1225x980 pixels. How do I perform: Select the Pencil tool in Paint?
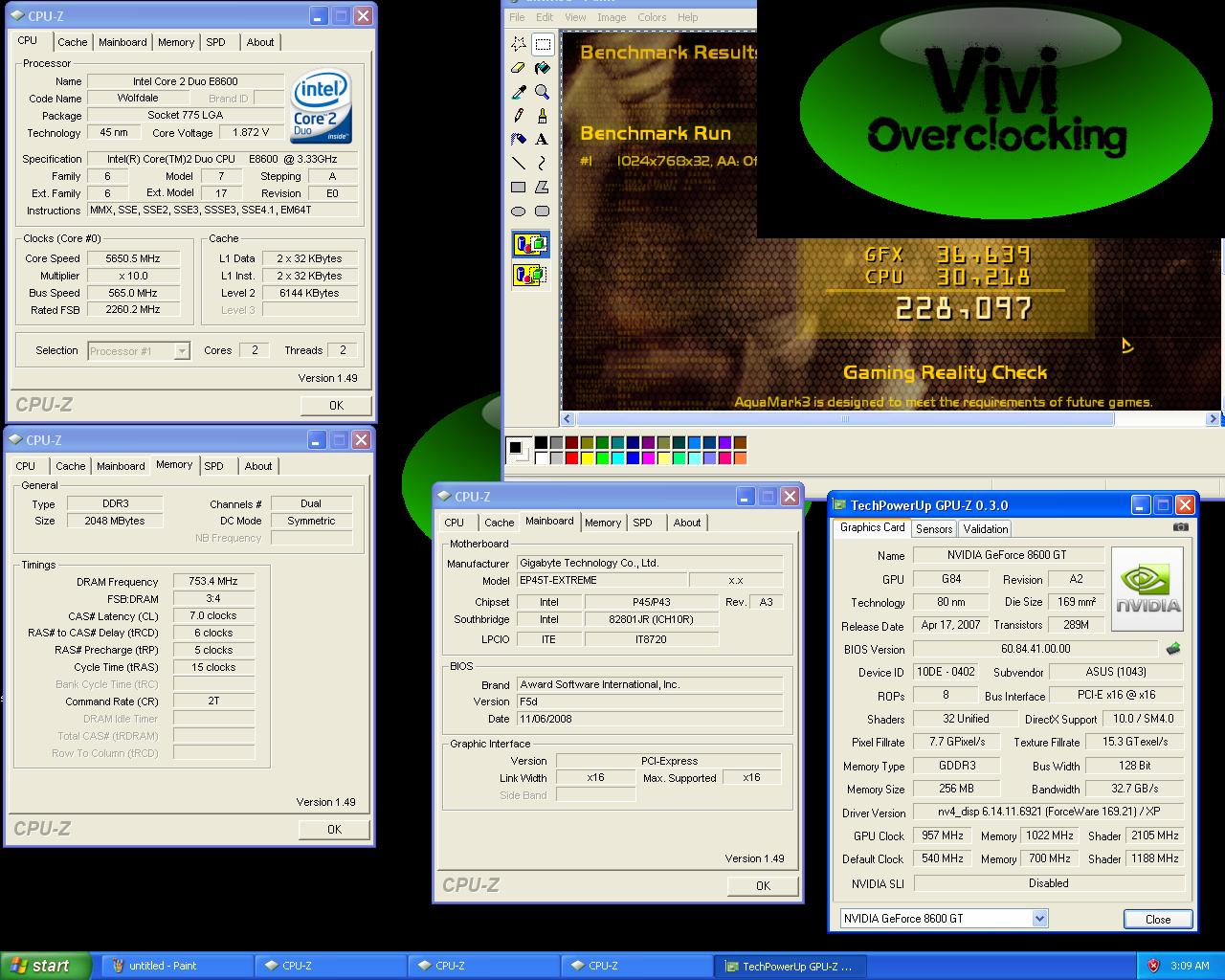click(x=519, y=116)
